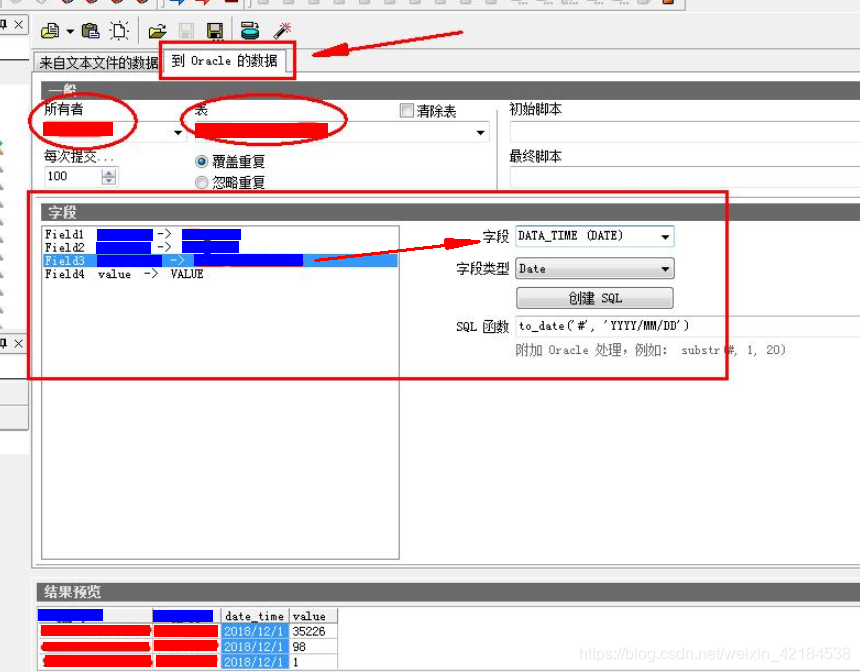Expand the open data file arrow menu

coord(70,31)
